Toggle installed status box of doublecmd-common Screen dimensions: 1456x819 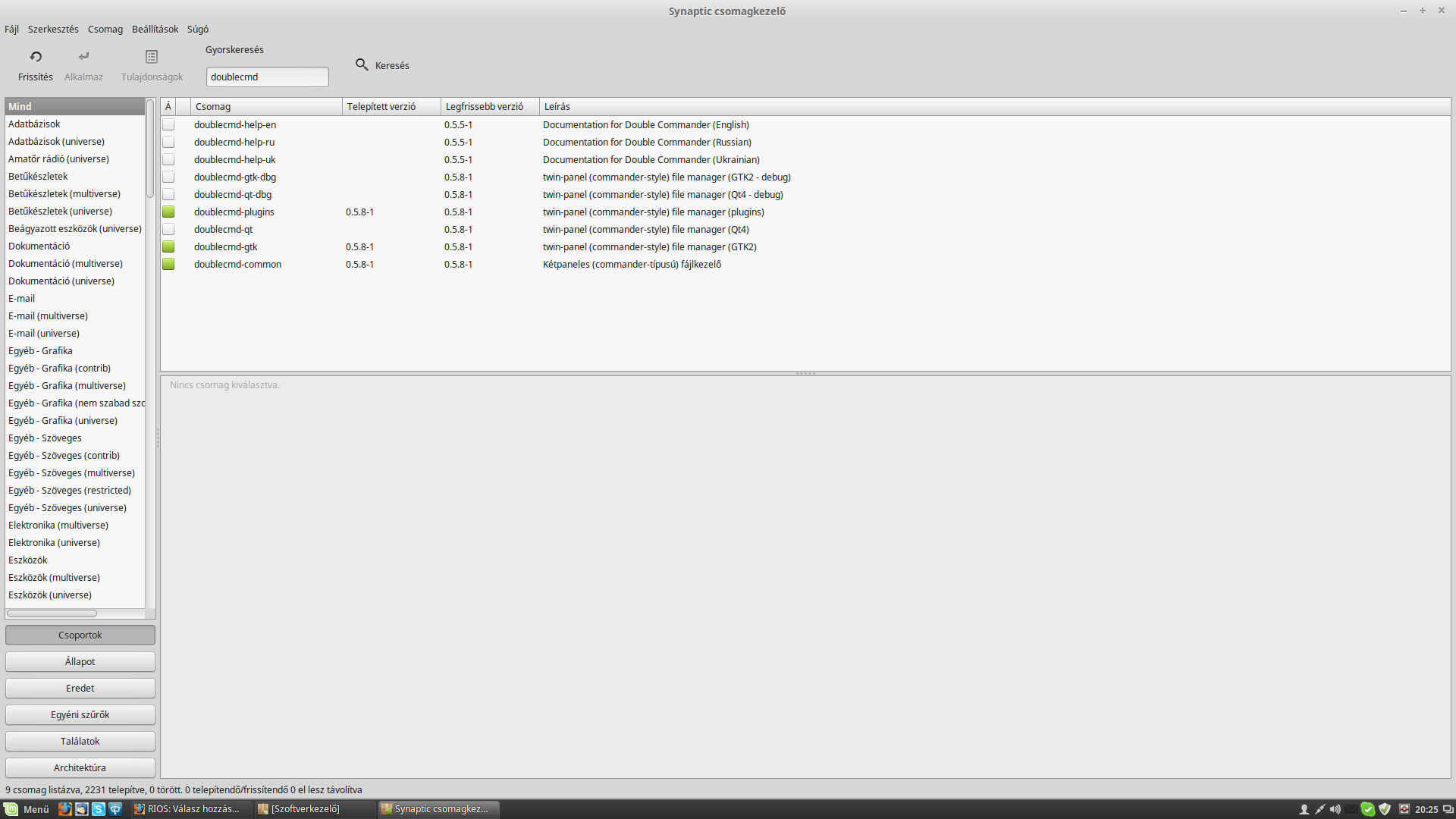click(x=168, y=265)
